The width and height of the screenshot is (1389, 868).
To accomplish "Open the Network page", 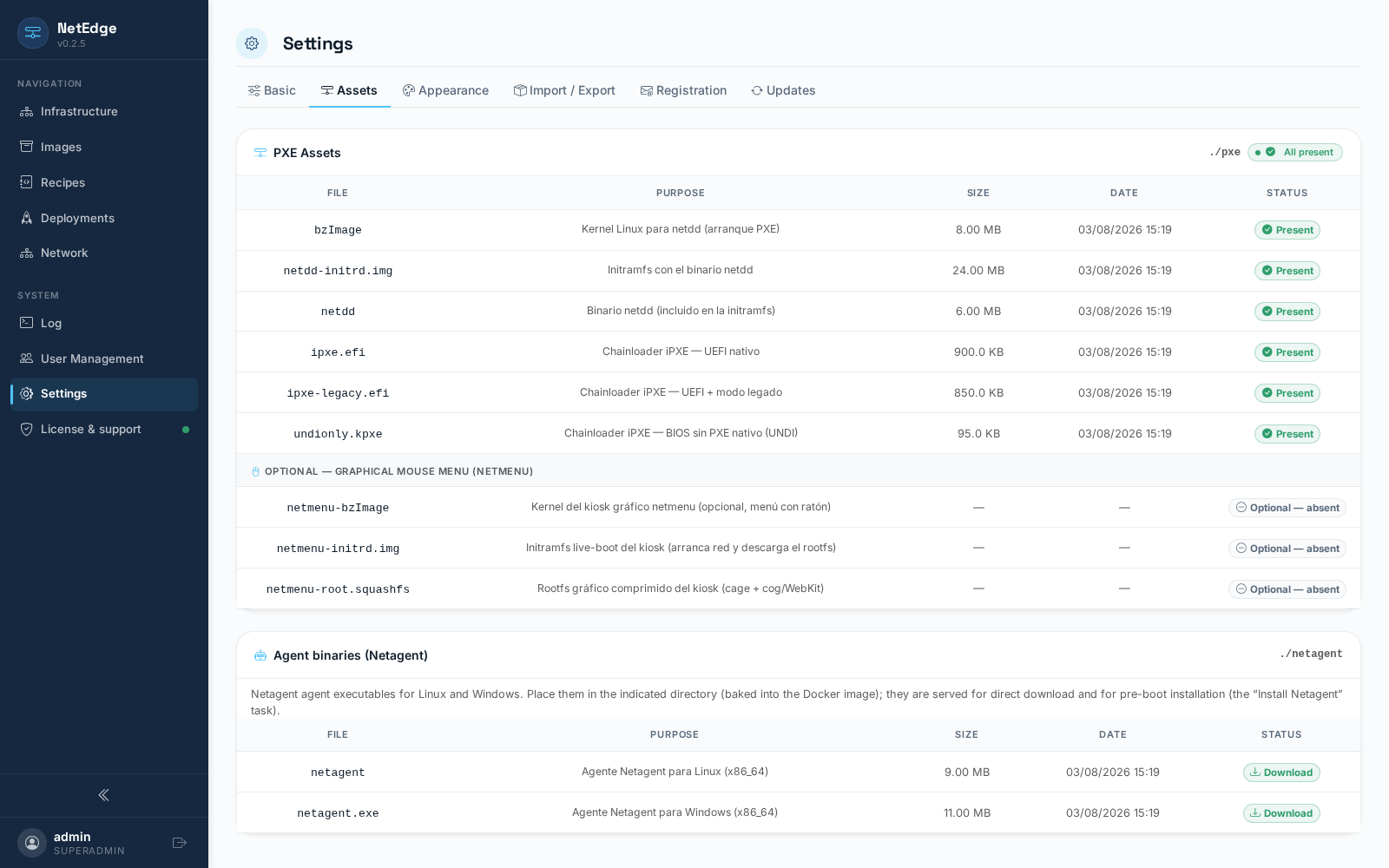I will click(104, 253).
